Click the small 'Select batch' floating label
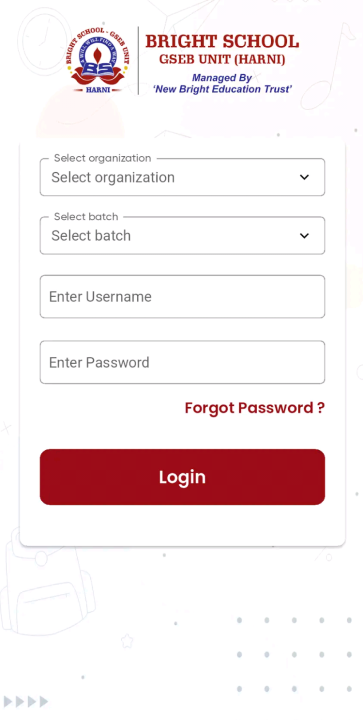 (x=86, y=216)
